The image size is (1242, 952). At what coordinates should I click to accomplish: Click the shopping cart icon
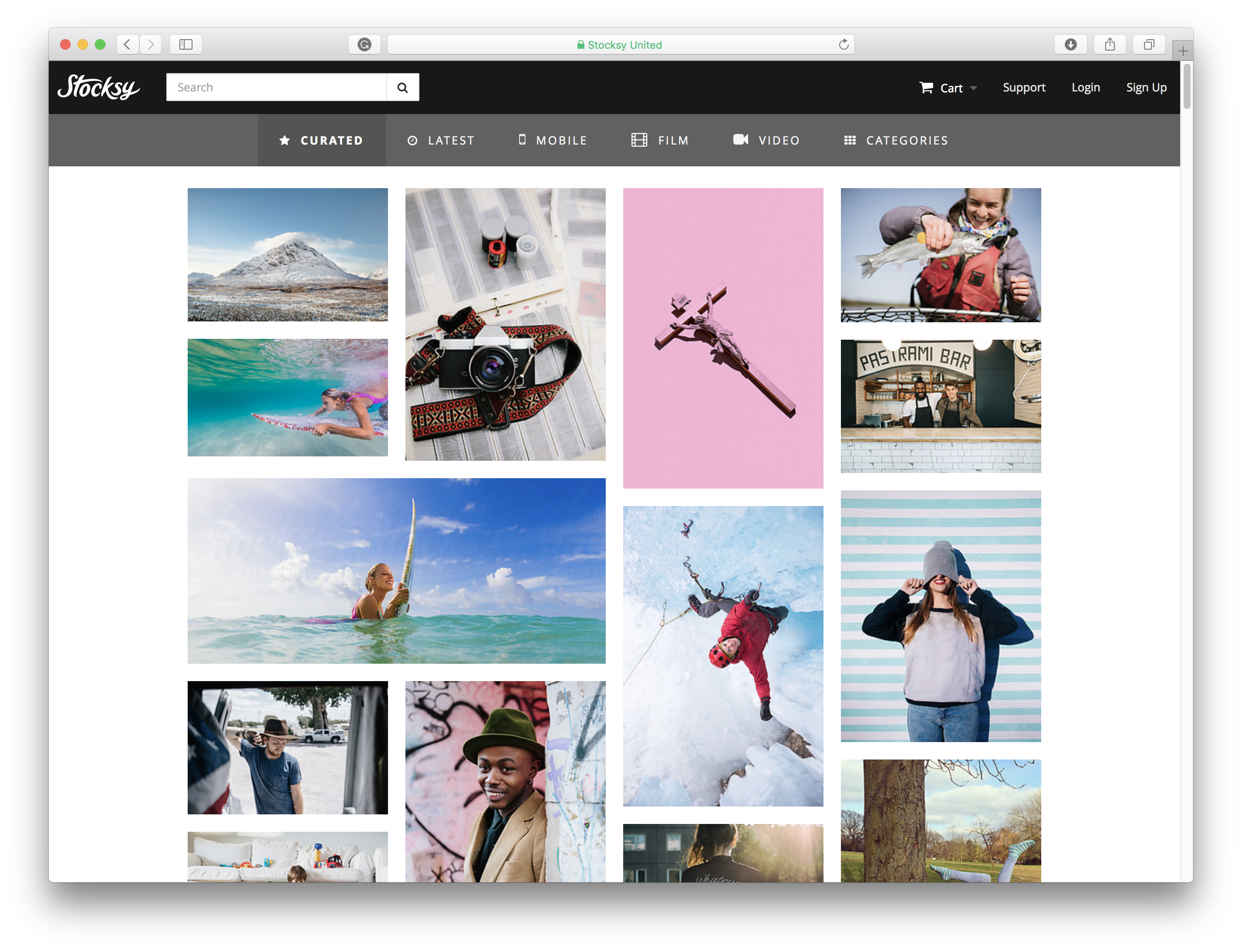pos(926,87)
